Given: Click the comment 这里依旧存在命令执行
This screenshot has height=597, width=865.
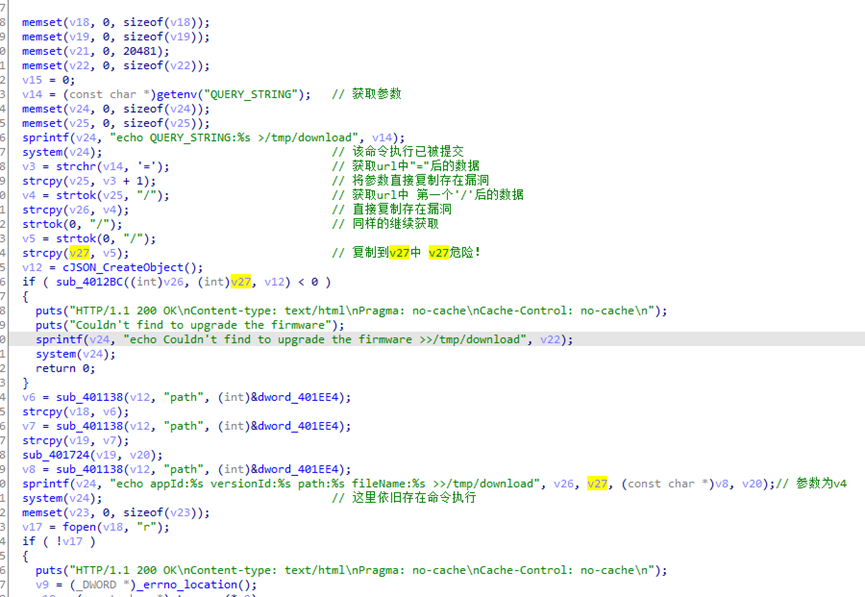Looking at the screenshot, I should click(404, 497).
